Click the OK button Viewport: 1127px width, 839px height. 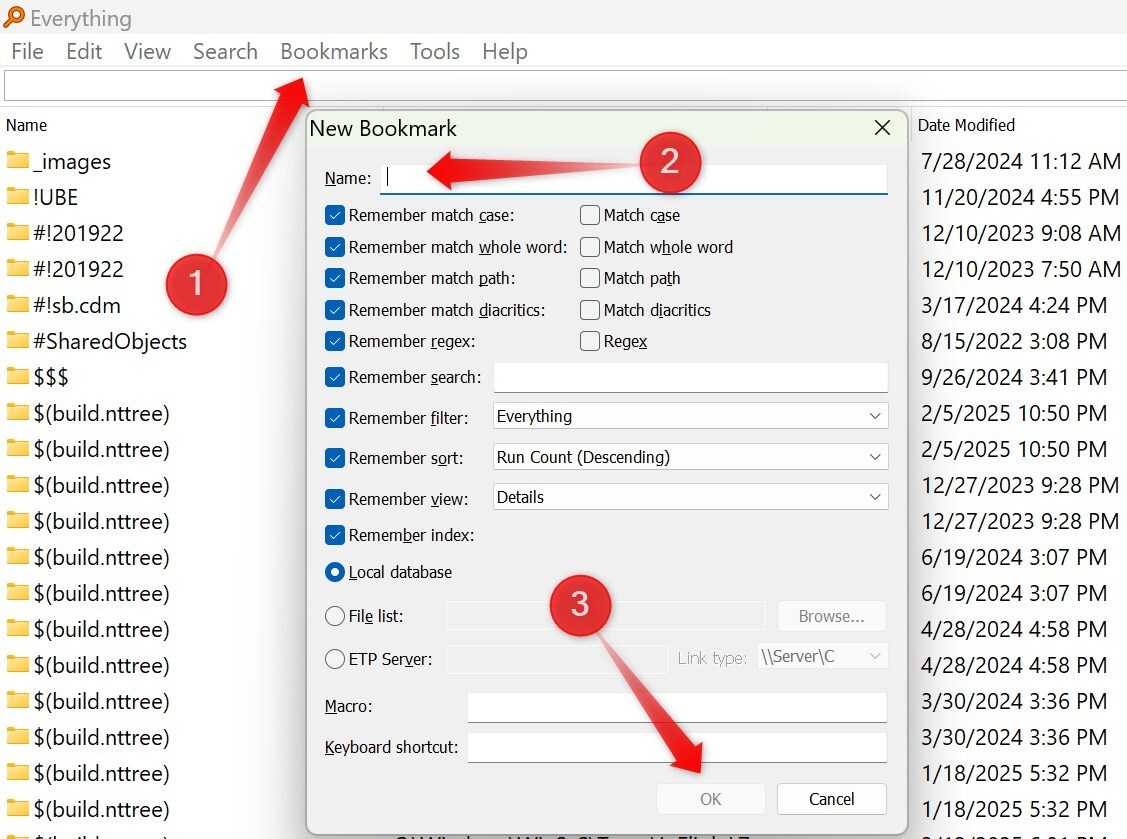click(x=709, y=798)
